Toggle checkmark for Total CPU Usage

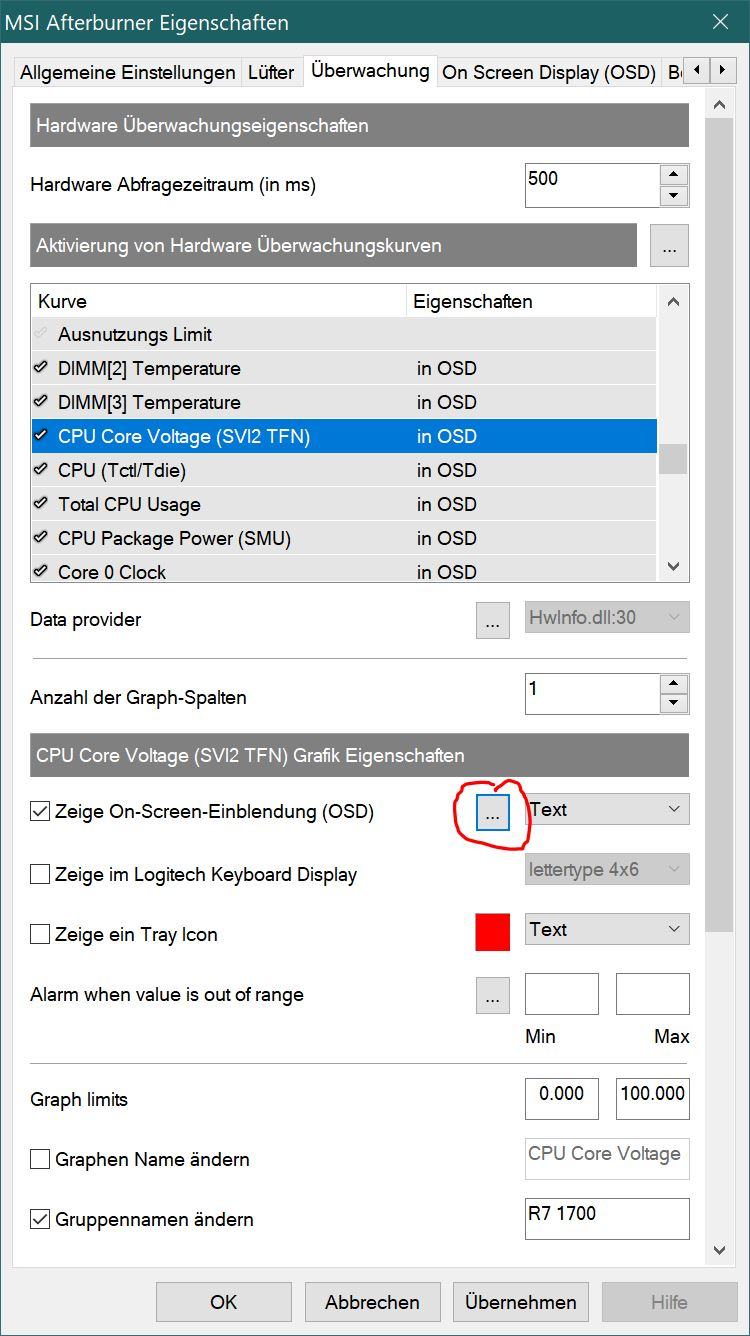click(x=41, y=504)
